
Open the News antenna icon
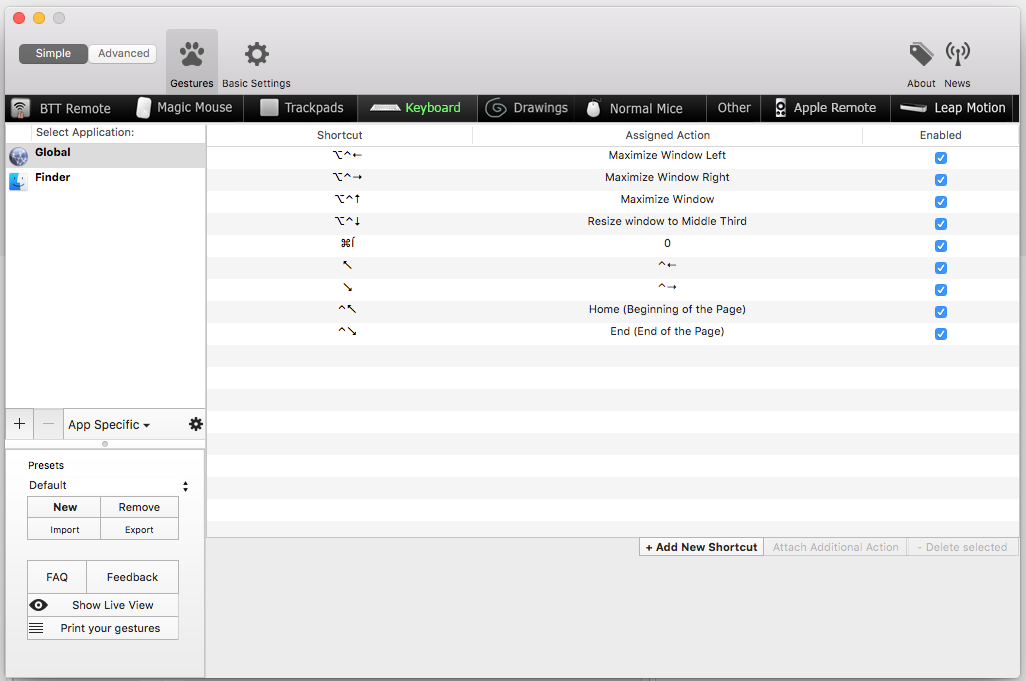click(957, 54)
